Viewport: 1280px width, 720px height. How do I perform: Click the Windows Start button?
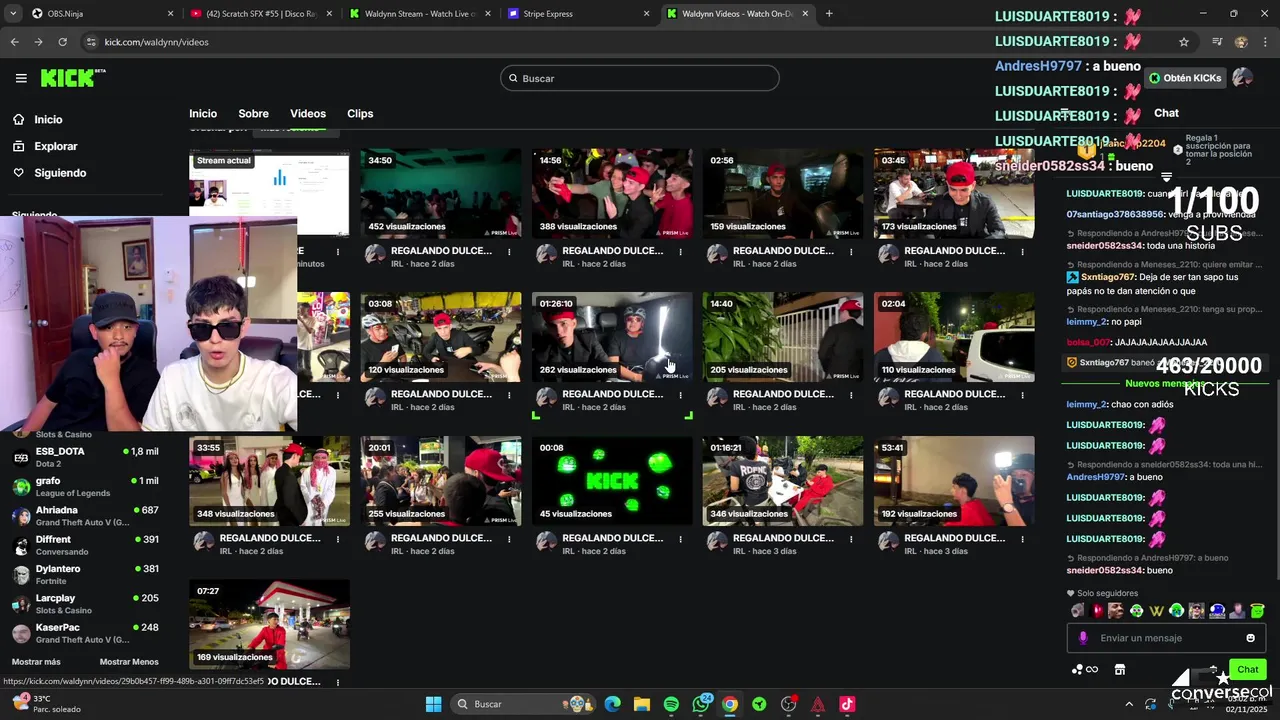coord(433,704)
